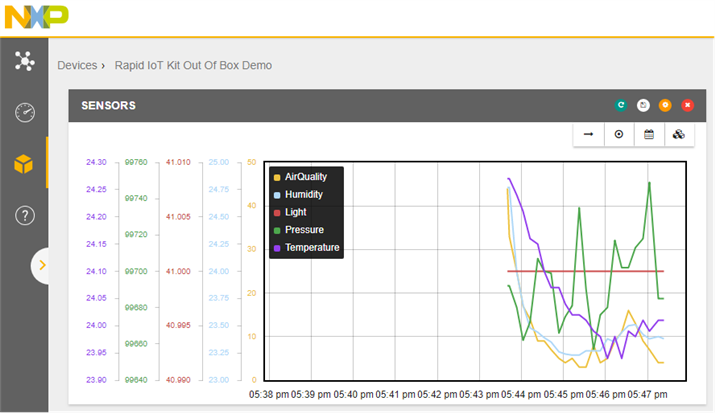Click the 05:47 pm time axis label
Screen dimensions: 715x413
(648, 394)
